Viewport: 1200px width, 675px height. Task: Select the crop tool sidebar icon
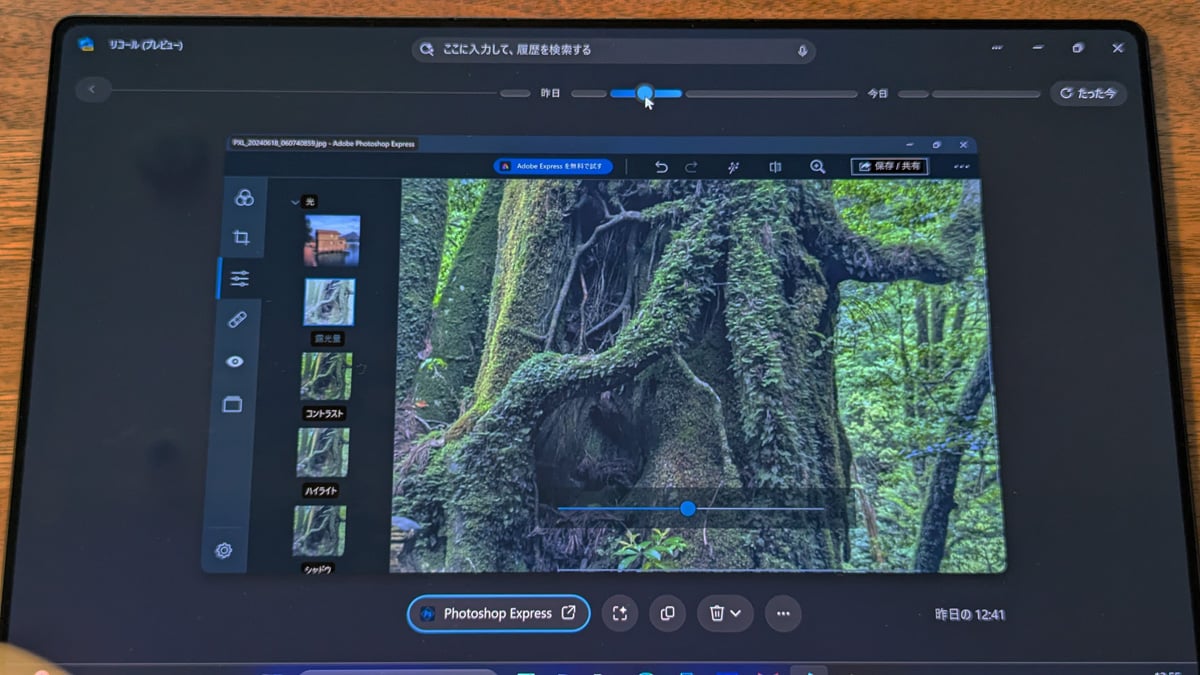(x=241, y=238)
